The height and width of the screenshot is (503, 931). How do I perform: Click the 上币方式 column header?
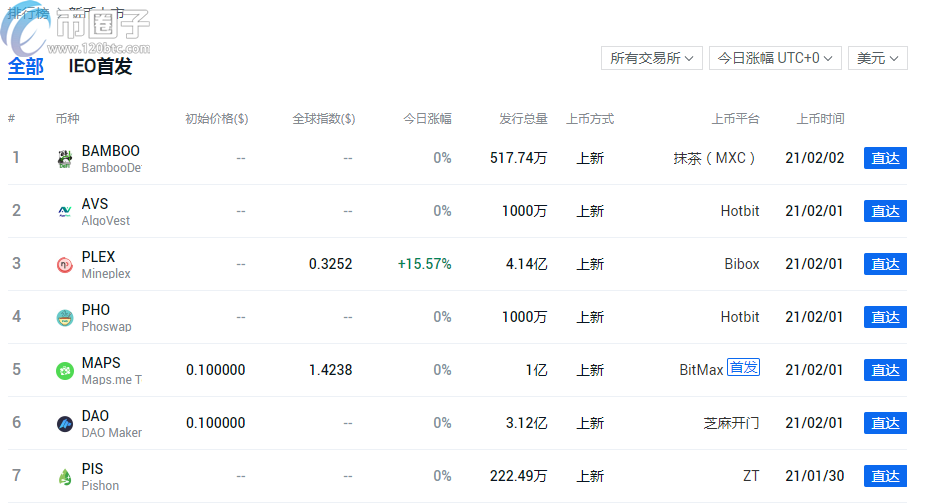pyautogui.click(x=590, y=119)
